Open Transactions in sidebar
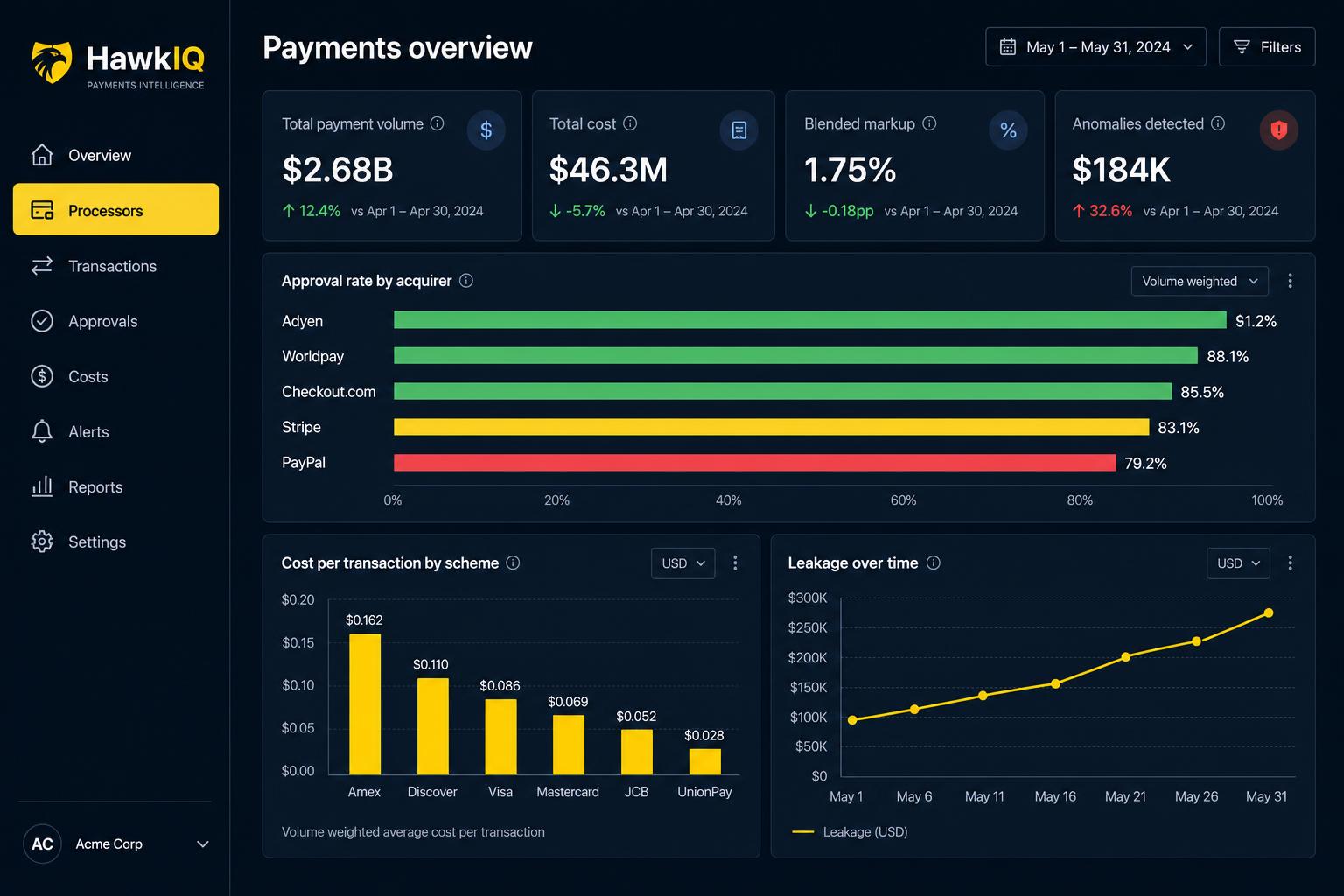1344x896 pixels. [x=115, y=266]
